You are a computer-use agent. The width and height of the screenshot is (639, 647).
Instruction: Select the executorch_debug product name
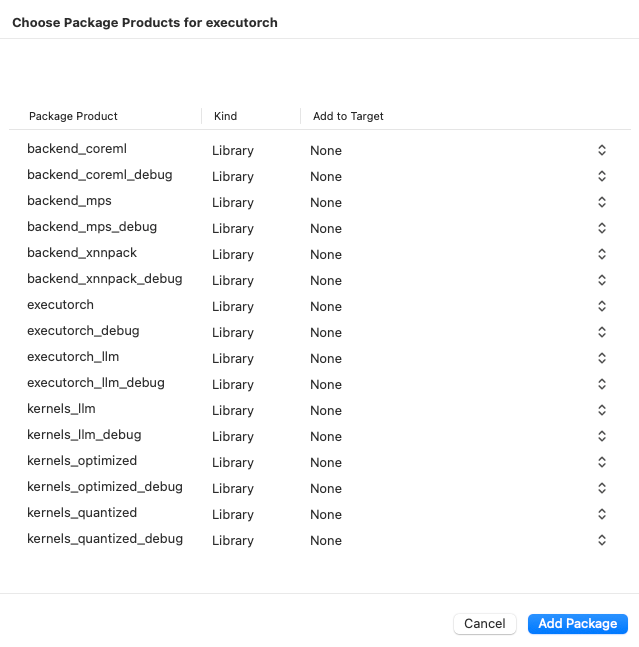pos(83,331)
